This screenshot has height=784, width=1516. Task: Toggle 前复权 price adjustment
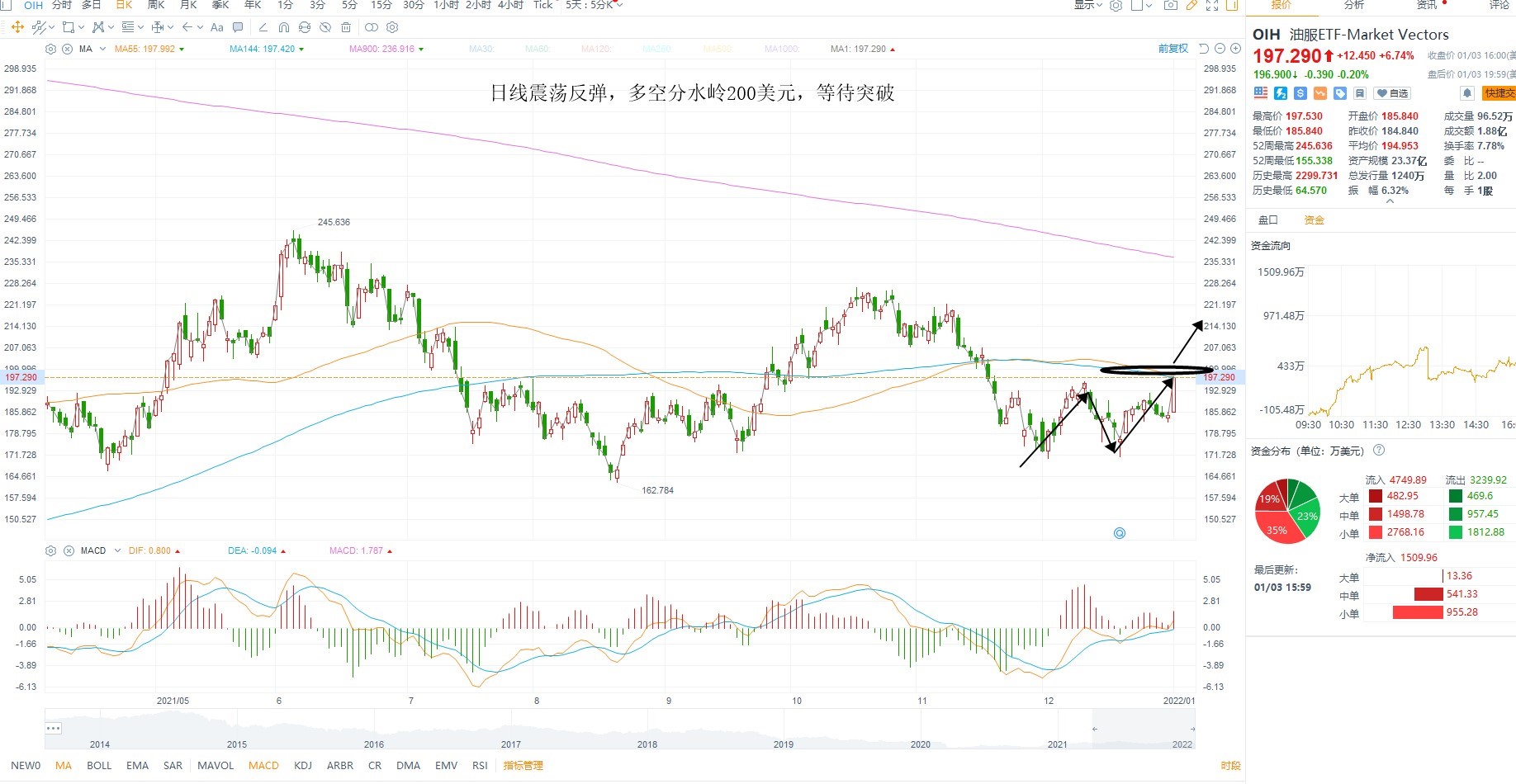[x=1173, y=49]
